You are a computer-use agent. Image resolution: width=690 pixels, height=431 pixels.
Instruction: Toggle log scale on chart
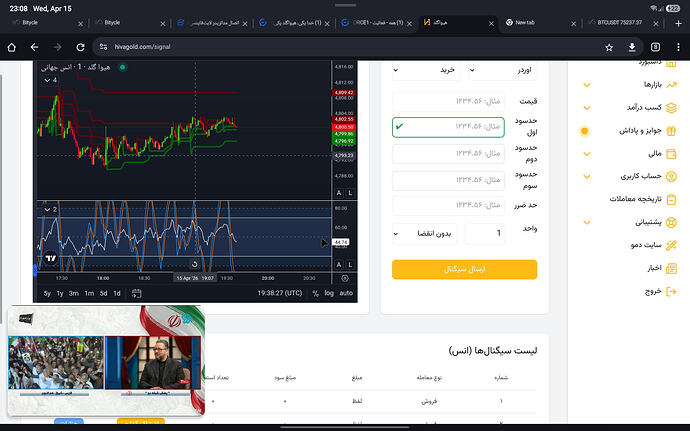329,293
